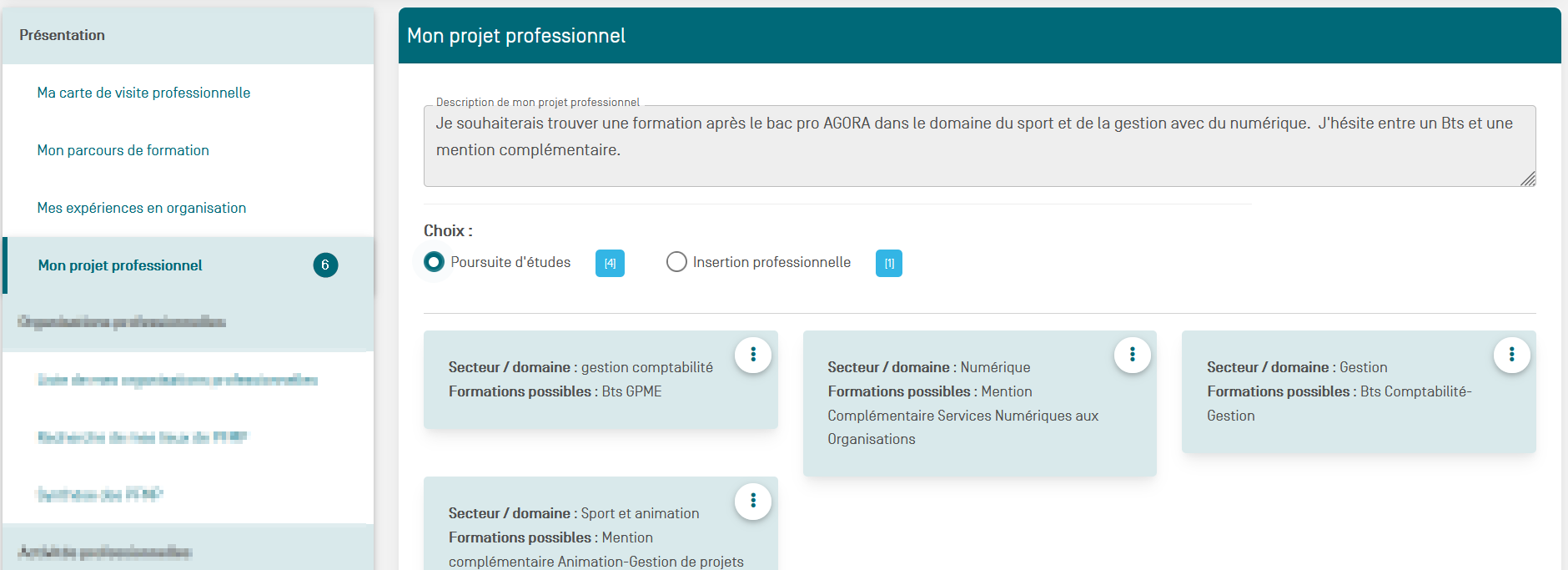Screen dimensions: 1568x570
Task: Open three-dot menu on Bts Comptabilité-Gestion card
Action: pyautogui.click(x=1510, y=355)
